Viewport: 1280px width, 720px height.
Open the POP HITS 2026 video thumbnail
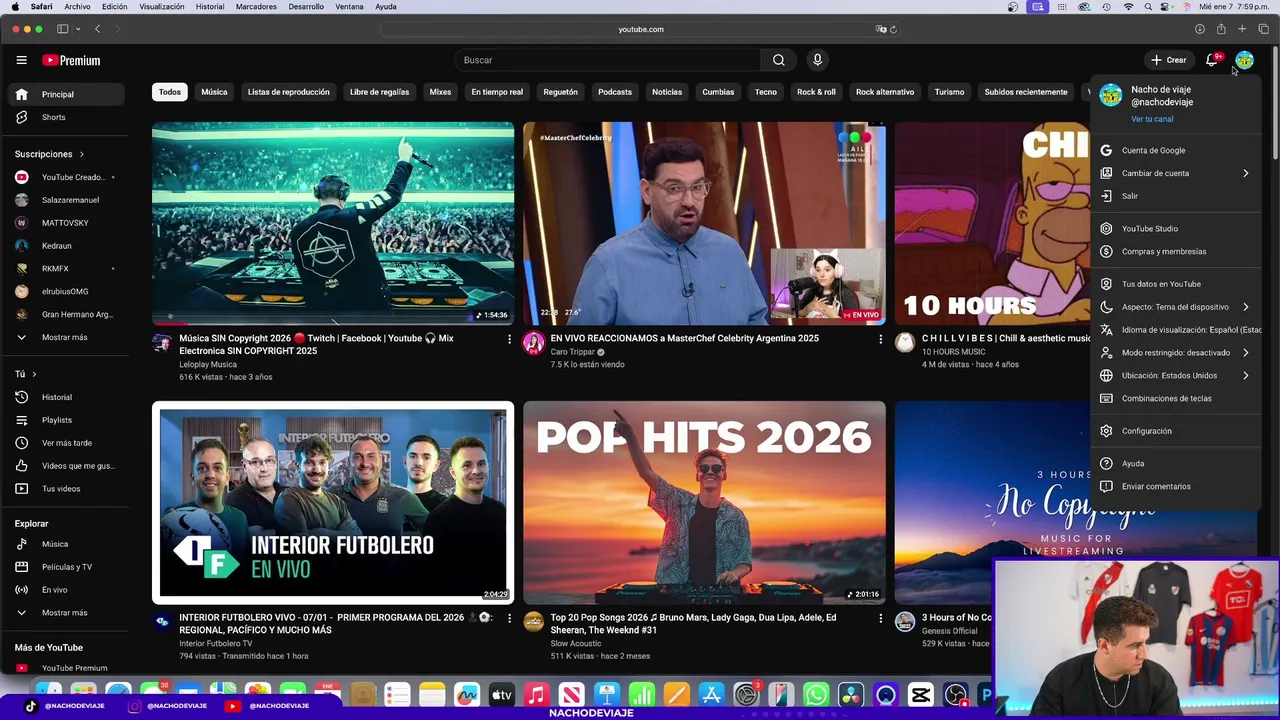pyautogui.click(x=704, y=503)
